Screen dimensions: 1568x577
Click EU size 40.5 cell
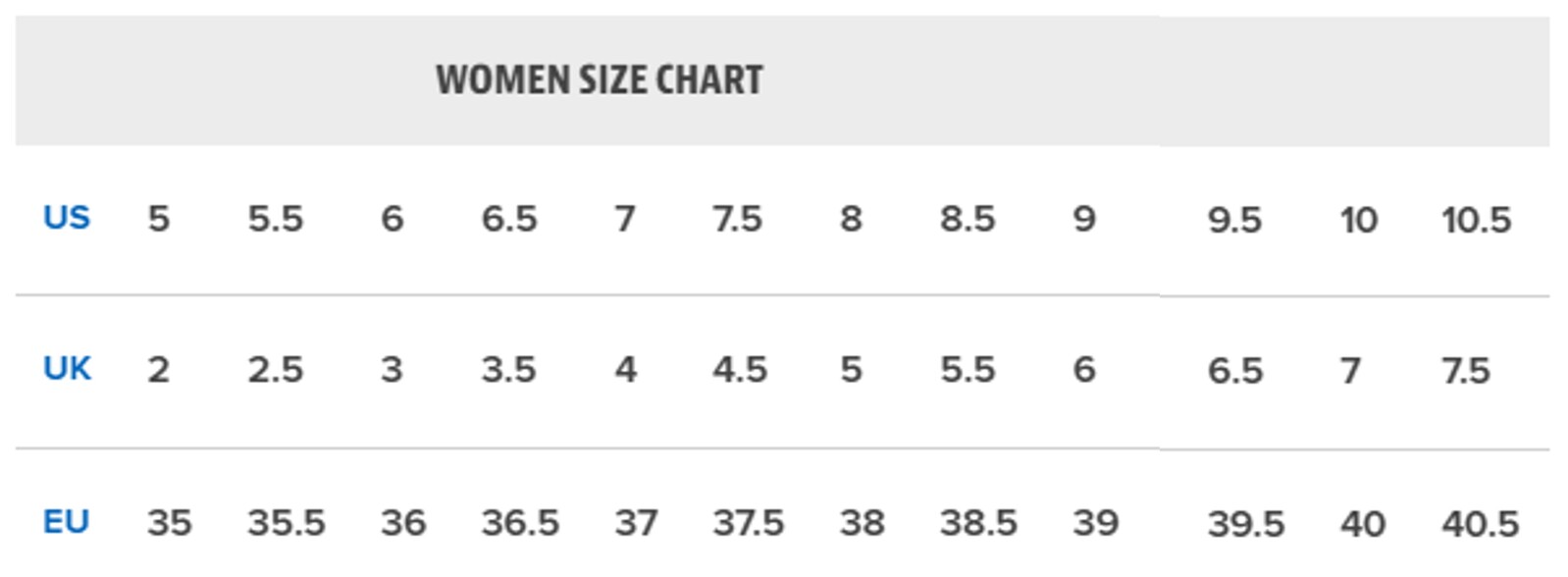point(1480,524)
